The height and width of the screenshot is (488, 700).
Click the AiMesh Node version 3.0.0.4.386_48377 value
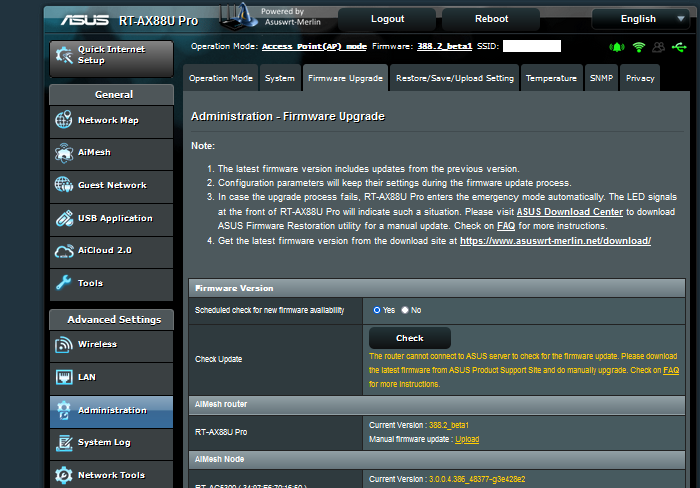pyautogui.click(x=477, y=479)
